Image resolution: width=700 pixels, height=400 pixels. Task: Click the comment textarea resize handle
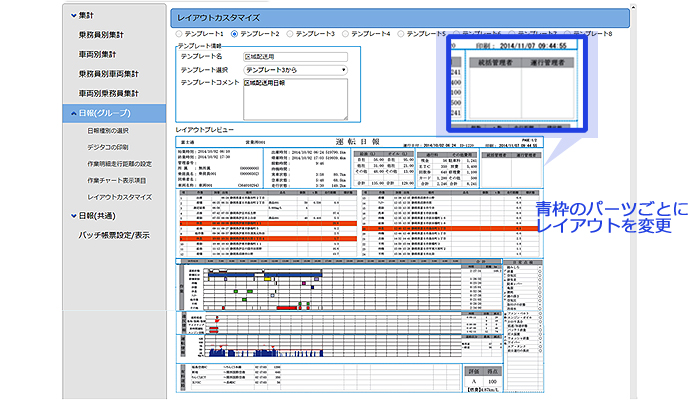(345, 118)
